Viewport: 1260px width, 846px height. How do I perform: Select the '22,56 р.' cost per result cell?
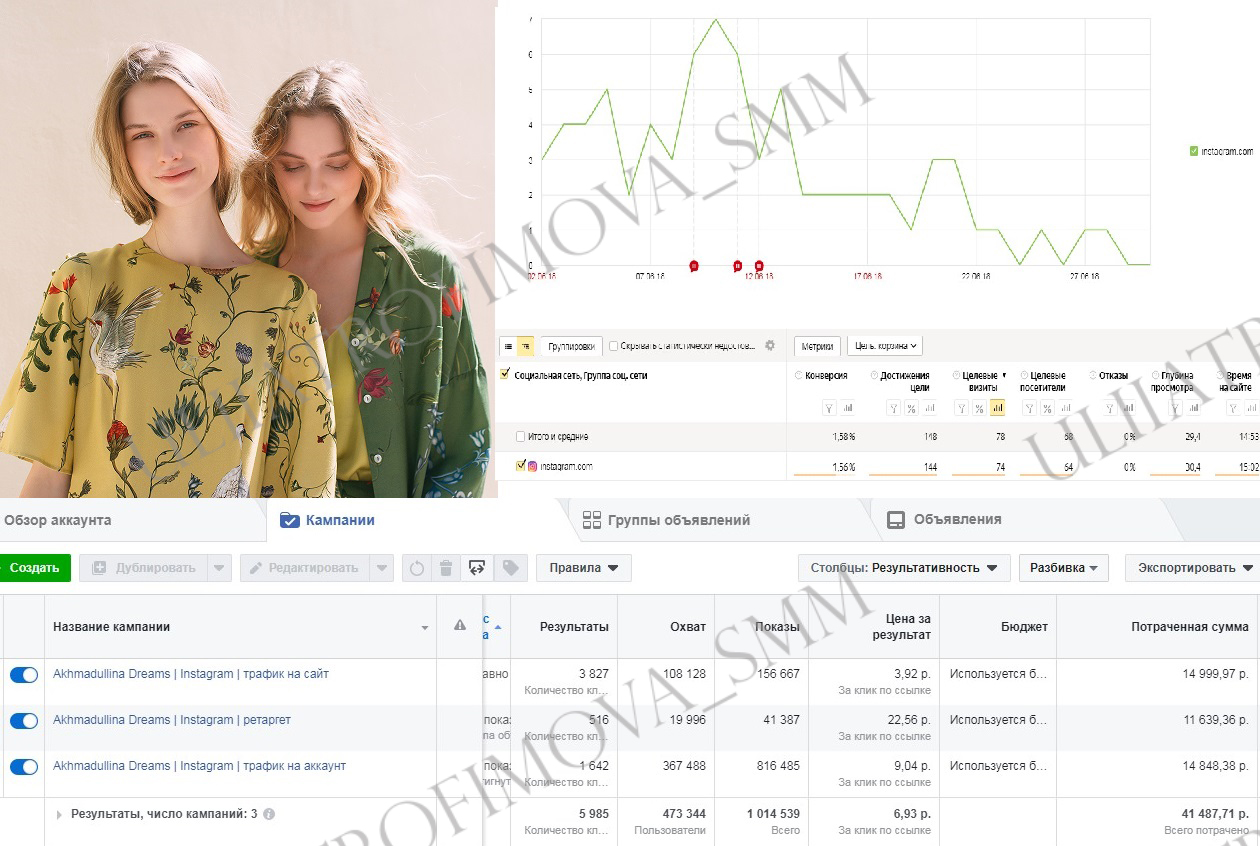[912, 720]
